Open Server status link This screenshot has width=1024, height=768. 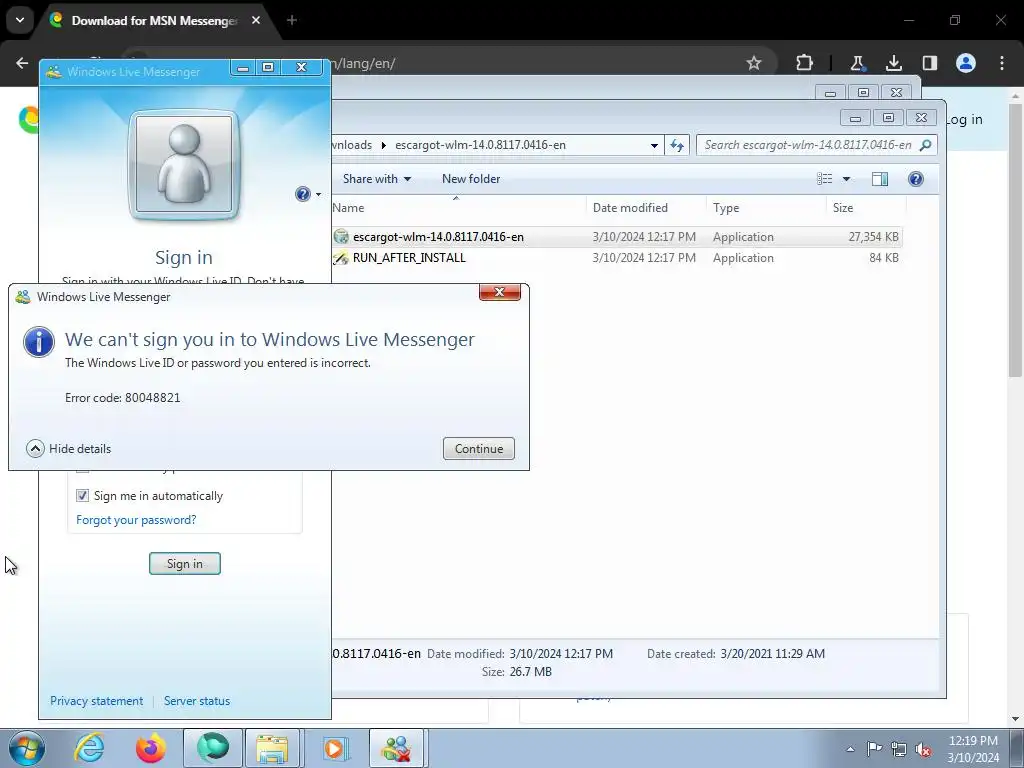pos(197,701)
